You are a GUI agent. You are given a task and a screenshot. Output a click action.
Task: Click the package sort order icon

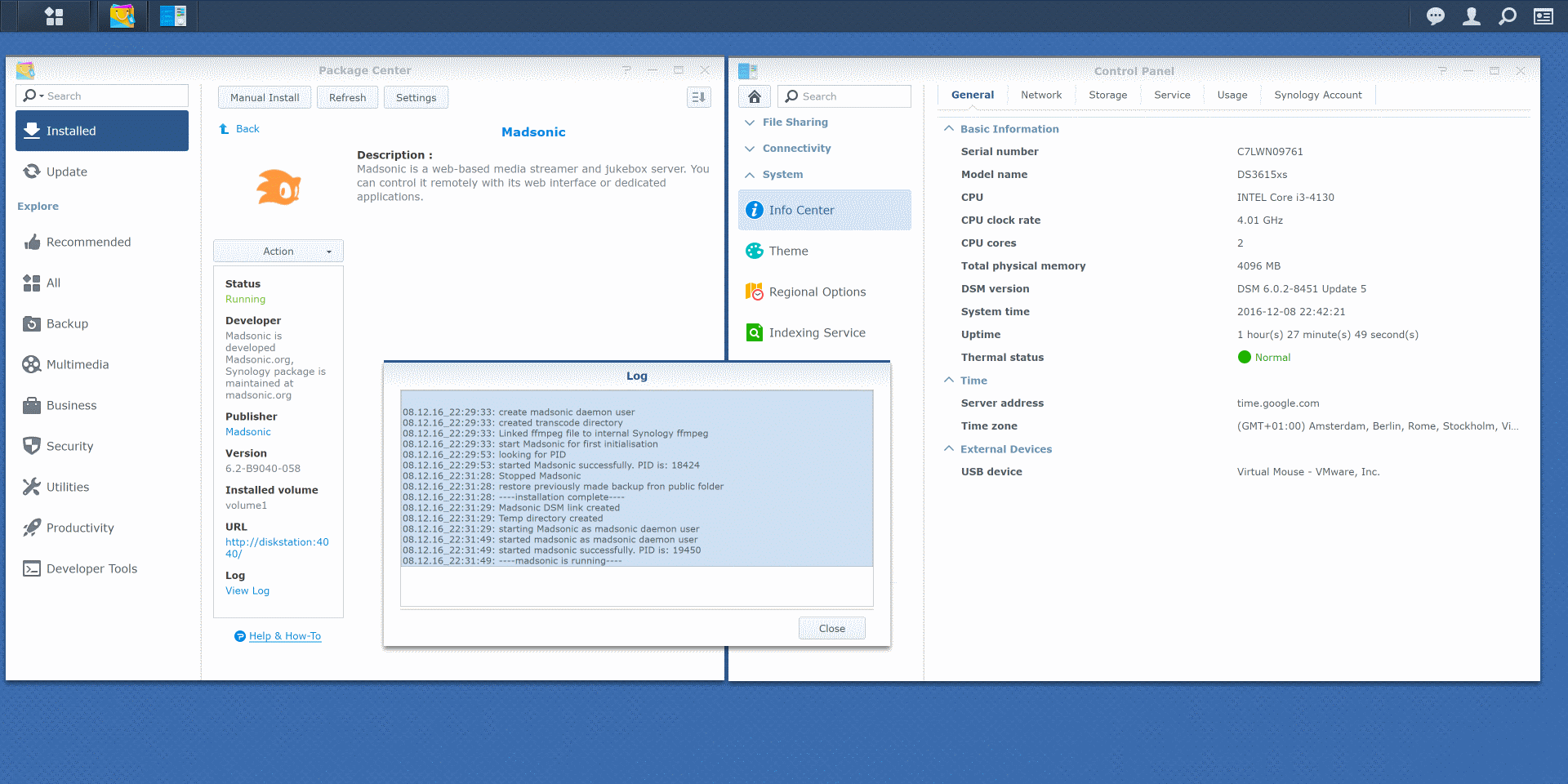tap(698, 97)
